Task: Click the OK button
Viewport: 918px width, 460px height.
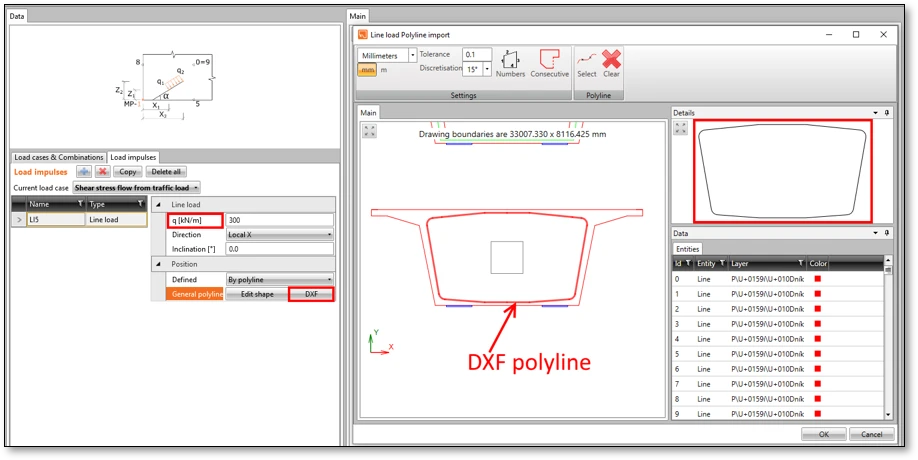Action: click(824, 434)
